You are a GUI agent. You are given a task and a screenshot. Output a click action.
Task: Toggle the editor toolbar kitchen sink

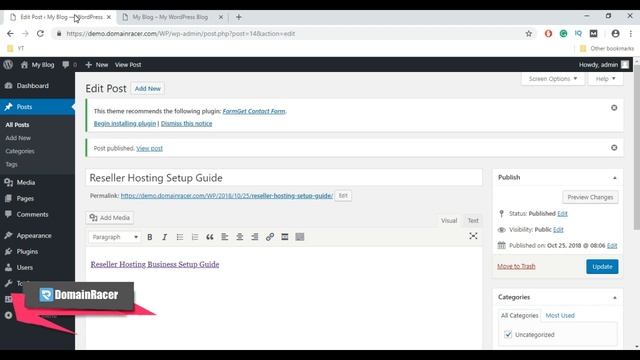(300, 237)
